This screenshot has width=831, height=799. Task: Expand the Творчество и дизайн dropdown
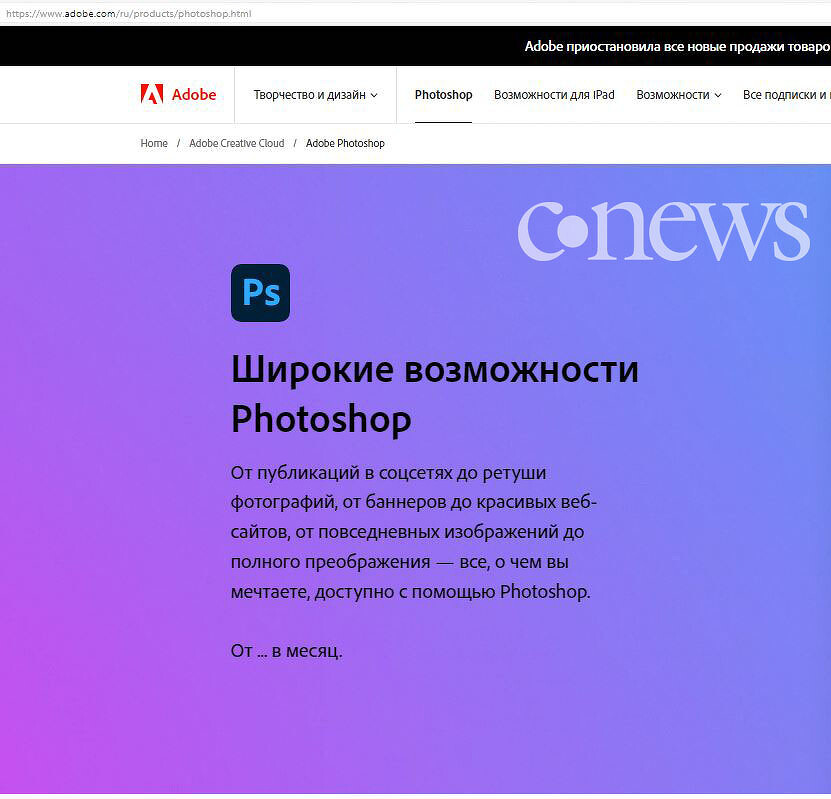point(315,95)
